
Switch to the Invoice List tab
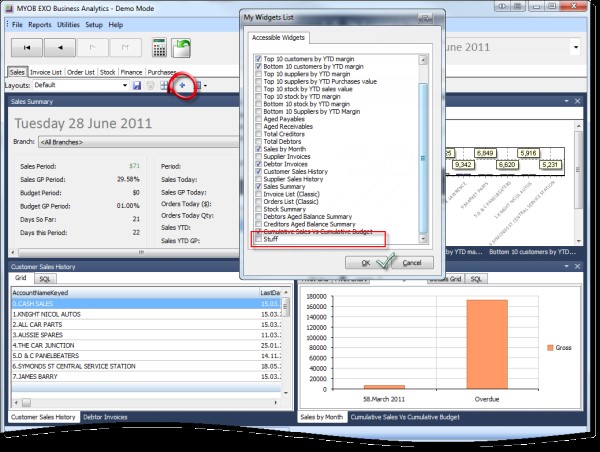(x=46, y=72)
